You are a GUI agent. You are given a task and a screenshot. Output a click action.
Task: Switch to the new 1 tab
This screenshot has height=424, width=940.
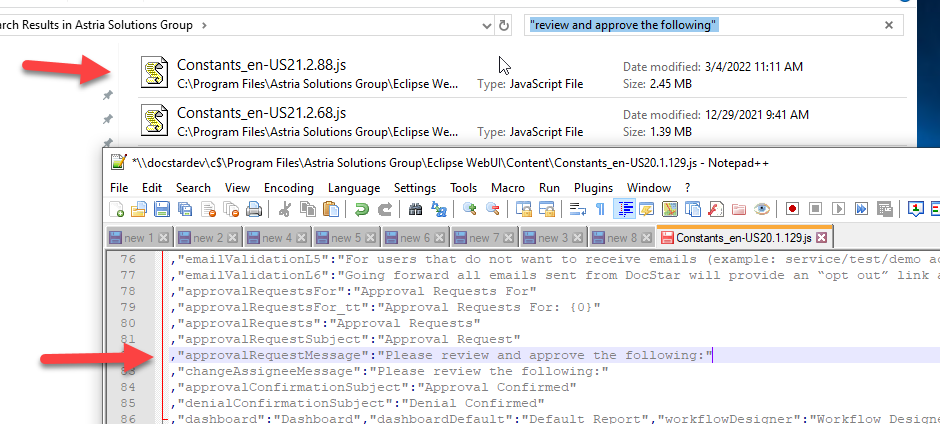click(x=139, y=237)
